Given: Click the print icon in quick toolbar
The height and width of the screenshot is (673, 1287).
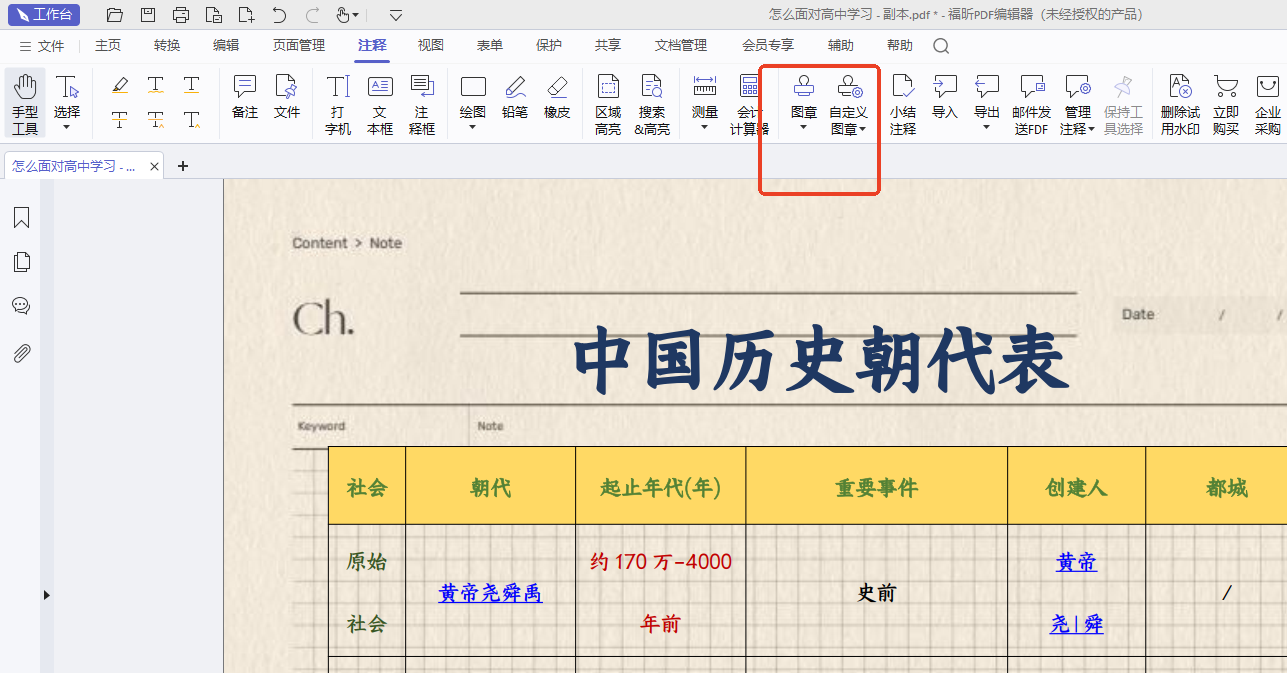Looking at the screenshot, I should click(180, 15).
